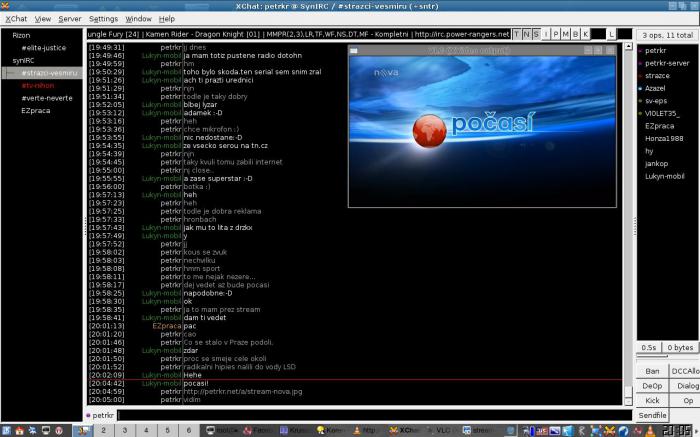
Task: Open the Server menu
Action: pos(70,19)
